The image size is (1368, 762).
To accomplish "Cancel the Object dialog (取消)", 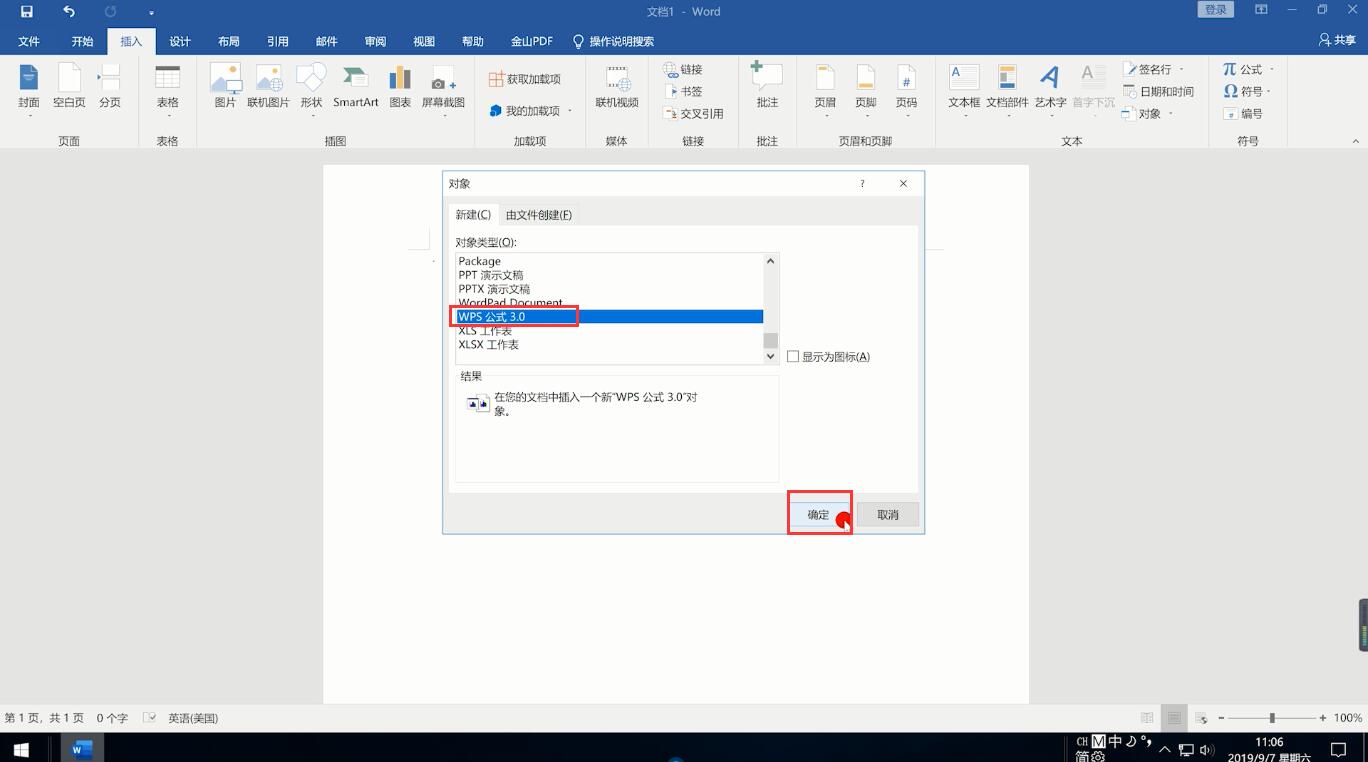I will pyautogui.click(x=888, y=514).
